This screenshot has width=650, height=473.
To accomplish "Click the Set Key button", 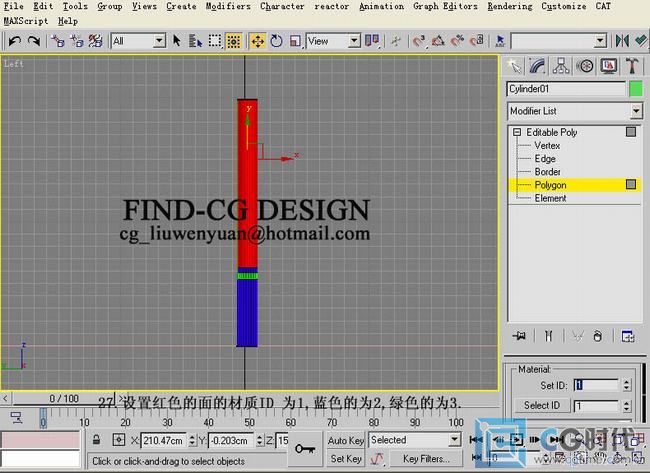I will tap(346, 458).
